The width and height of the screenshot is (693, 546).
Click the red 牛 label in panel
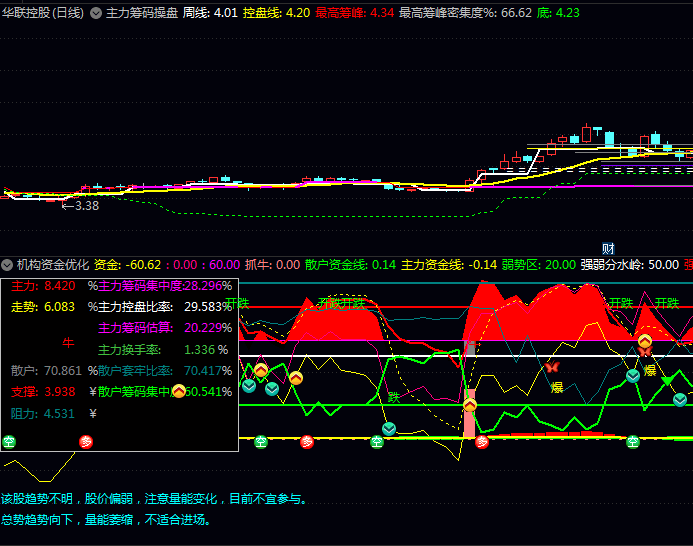pos(68,343)
